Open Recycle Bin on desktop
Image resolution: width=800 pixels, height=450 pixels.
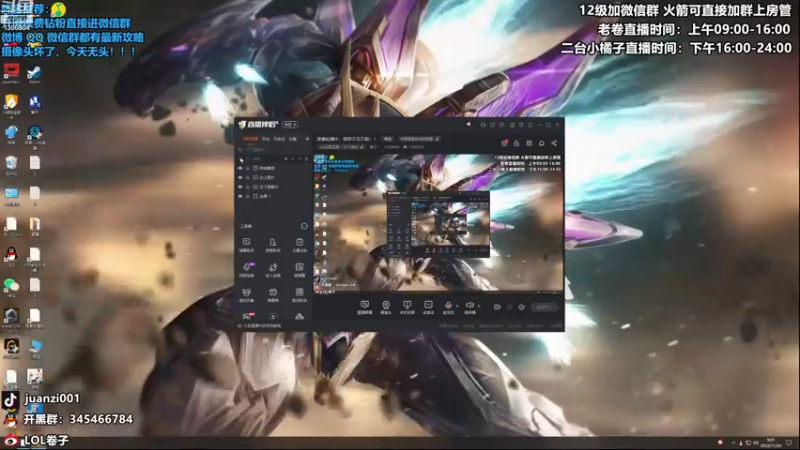coord(11,165)
